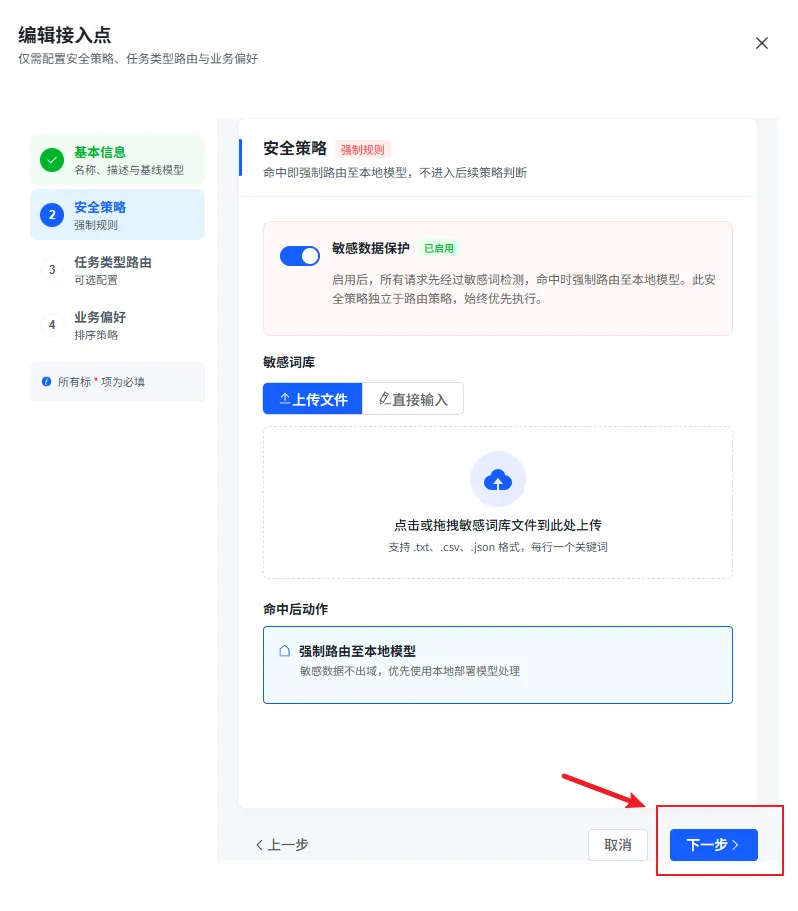Viewport: 798px width, 911px height.
Task: Select the 强制路由至本地模型 action card
Action: click(x=498, y=665)
